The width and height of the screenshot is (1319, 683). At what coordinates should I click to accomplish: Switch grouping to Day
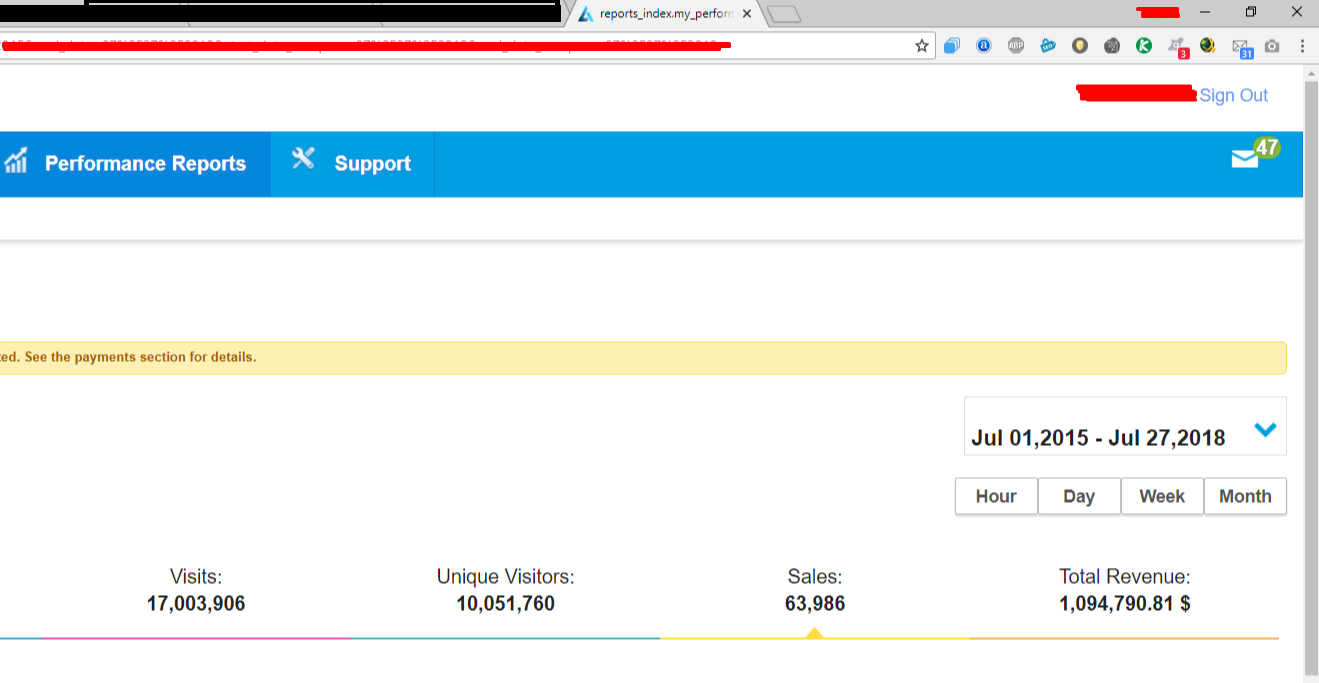(x=1079, y=496)
